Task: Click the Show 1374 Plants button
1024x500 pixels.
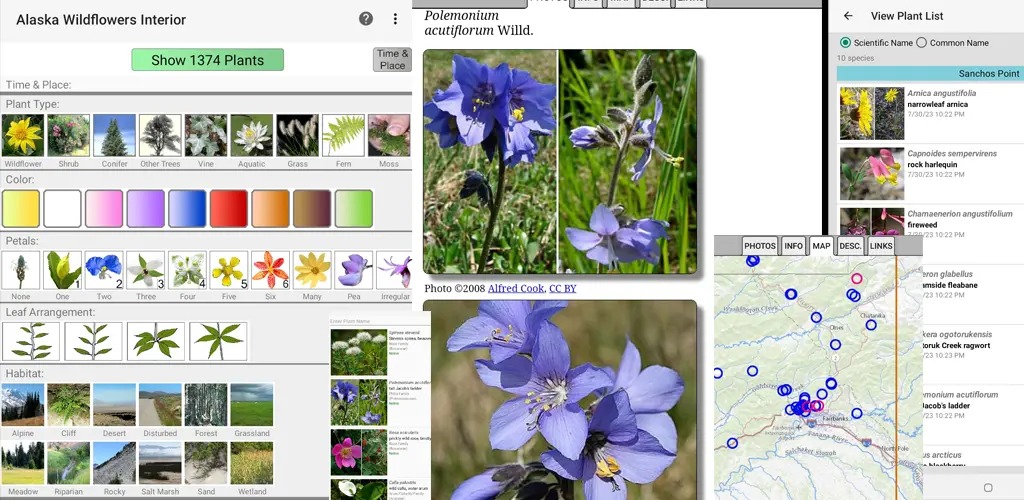Action: pos(208,60)
